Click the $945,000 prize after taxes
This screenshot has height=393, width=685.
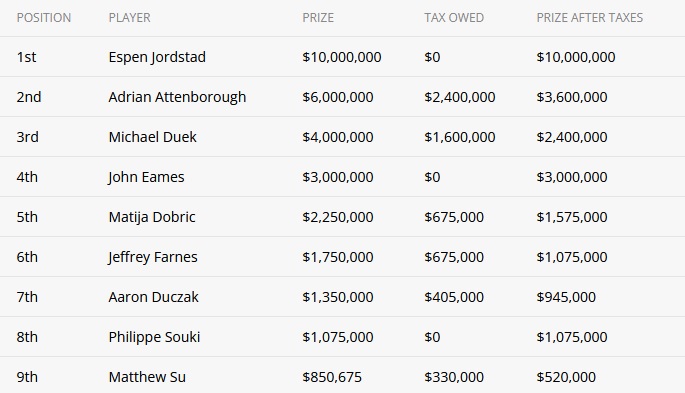click(x=566, y=297)
